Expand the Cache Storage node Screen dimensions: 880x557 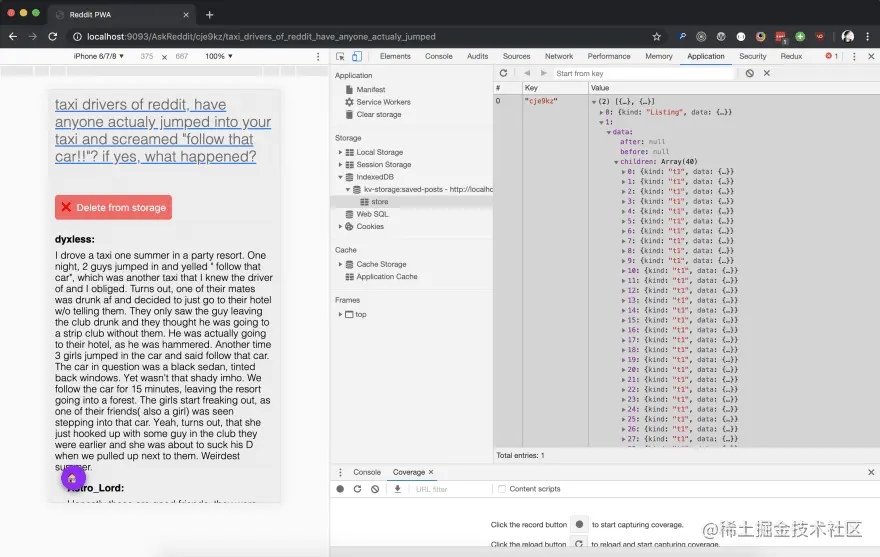coord(340,264)
